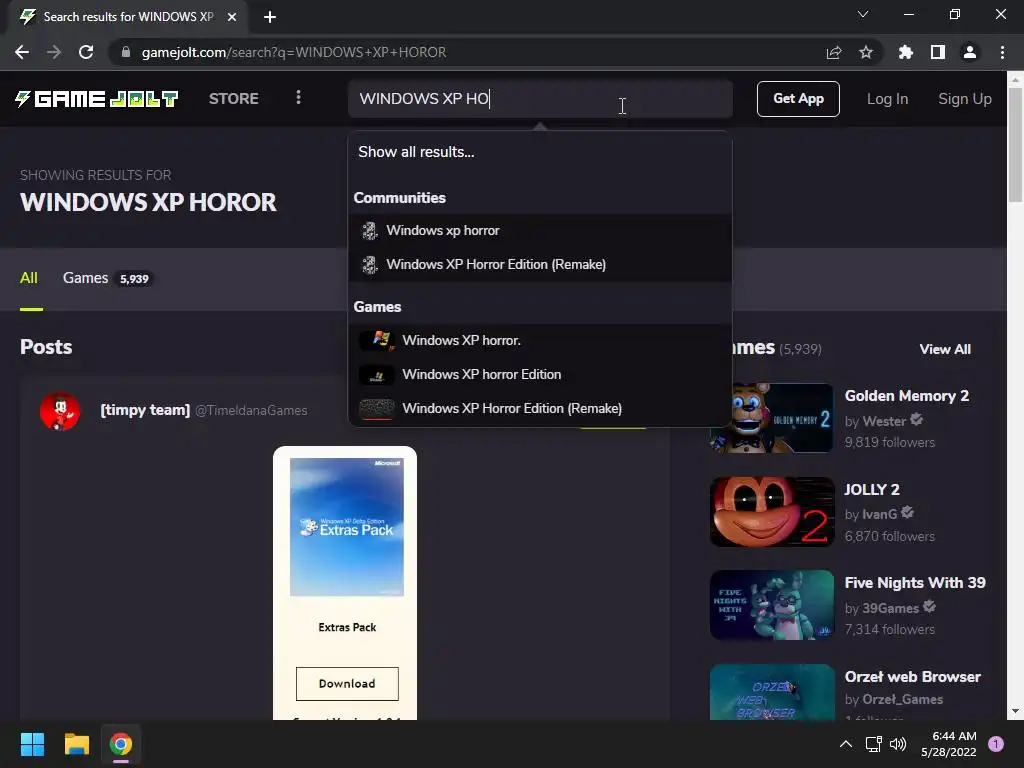Screen dimensions: 1024x768
Task: Switch to the Games 5,939 tab
Action: 108,278
